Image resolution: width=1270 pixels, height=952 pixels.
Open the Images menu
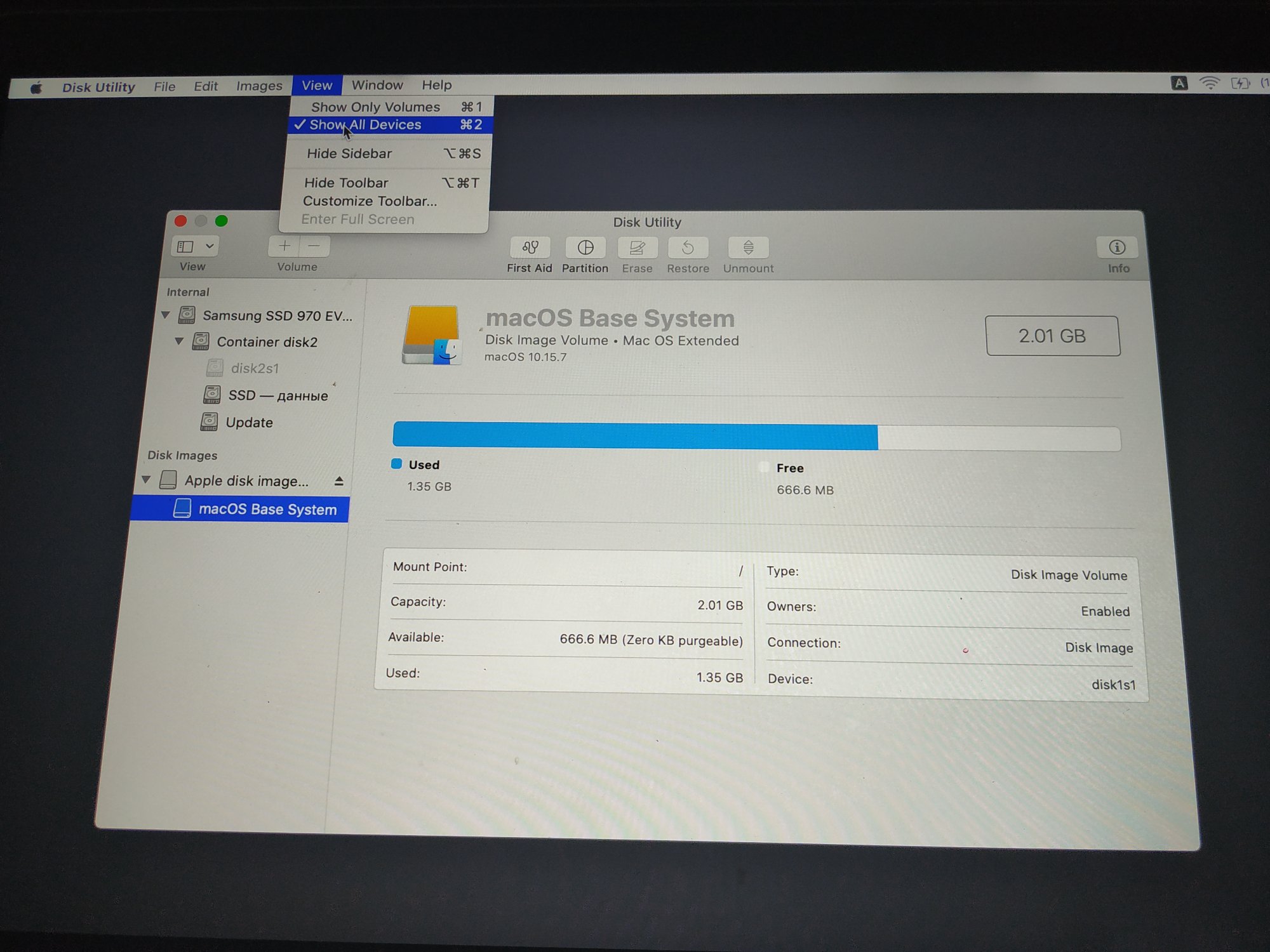click(x=259, y=86)
